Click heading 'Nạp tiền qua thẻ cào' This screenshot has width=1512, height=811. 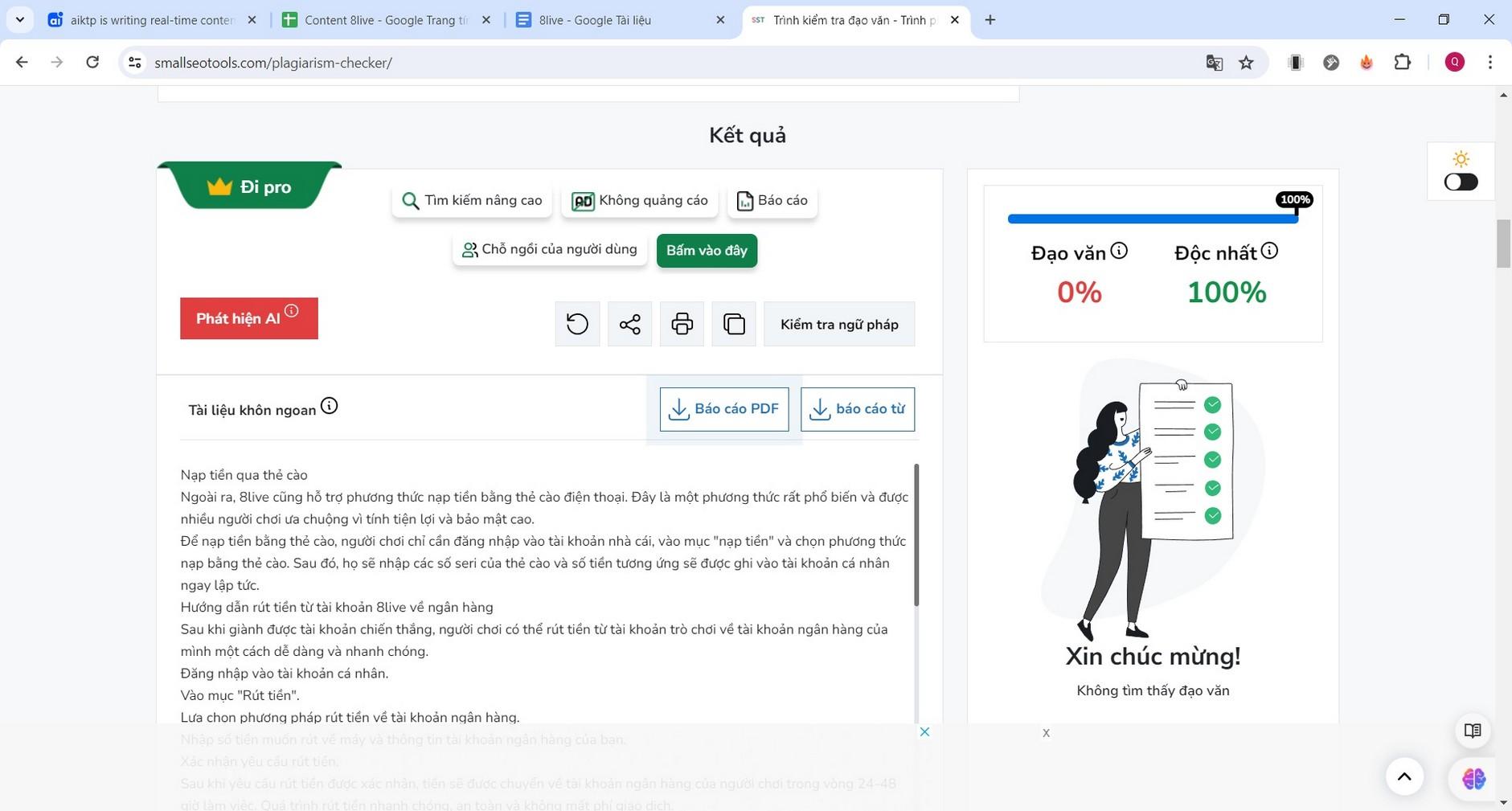click(x=244, y=475)
